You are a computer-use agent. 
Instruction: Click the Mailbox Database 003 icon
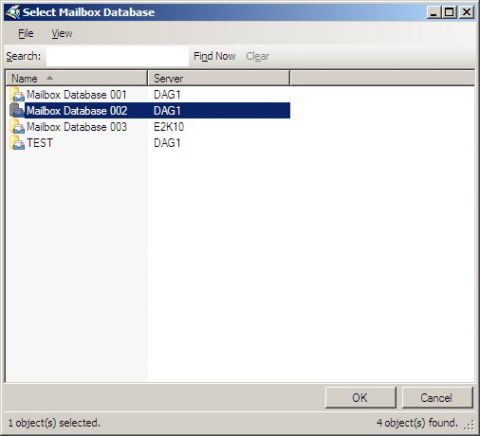coord(17,127)
